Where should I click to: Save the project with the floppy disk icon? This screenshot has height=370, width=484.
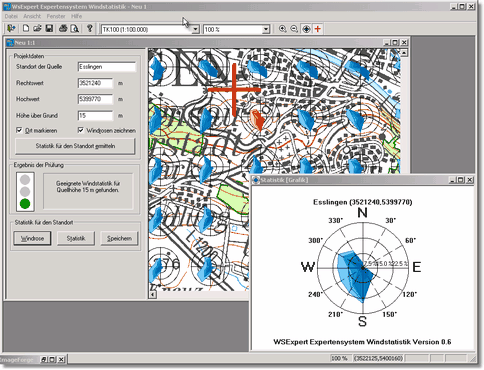[x=49, y=29]
